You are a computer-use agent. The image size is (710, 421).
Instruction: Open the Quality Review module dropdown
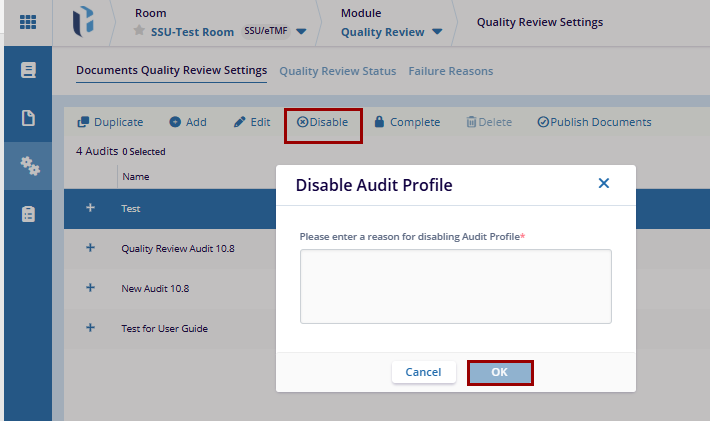436,32
